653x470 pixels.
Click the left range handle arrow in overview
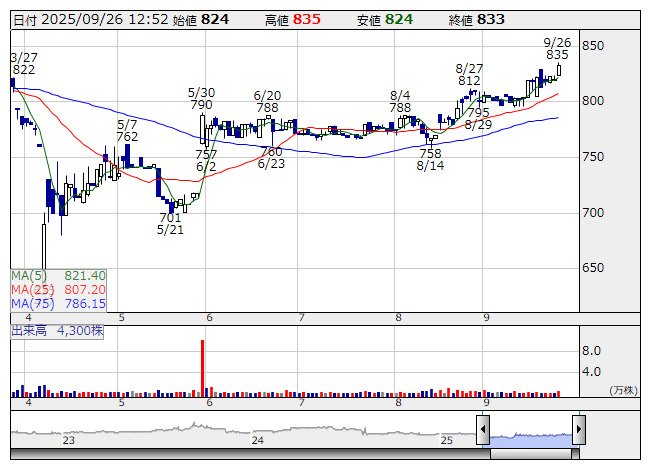point(483,430)
